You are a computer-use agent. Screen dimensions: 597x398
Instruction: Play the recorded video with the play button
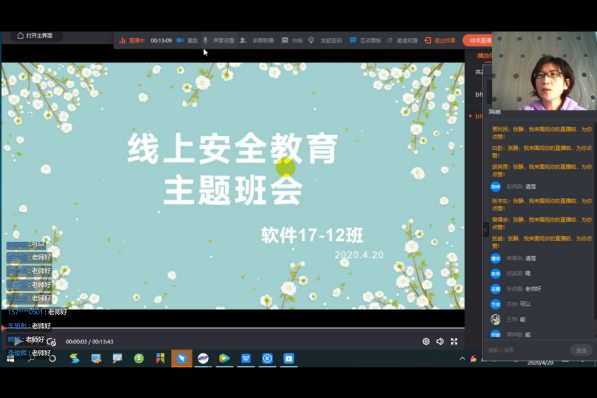(x=17, y=342)
